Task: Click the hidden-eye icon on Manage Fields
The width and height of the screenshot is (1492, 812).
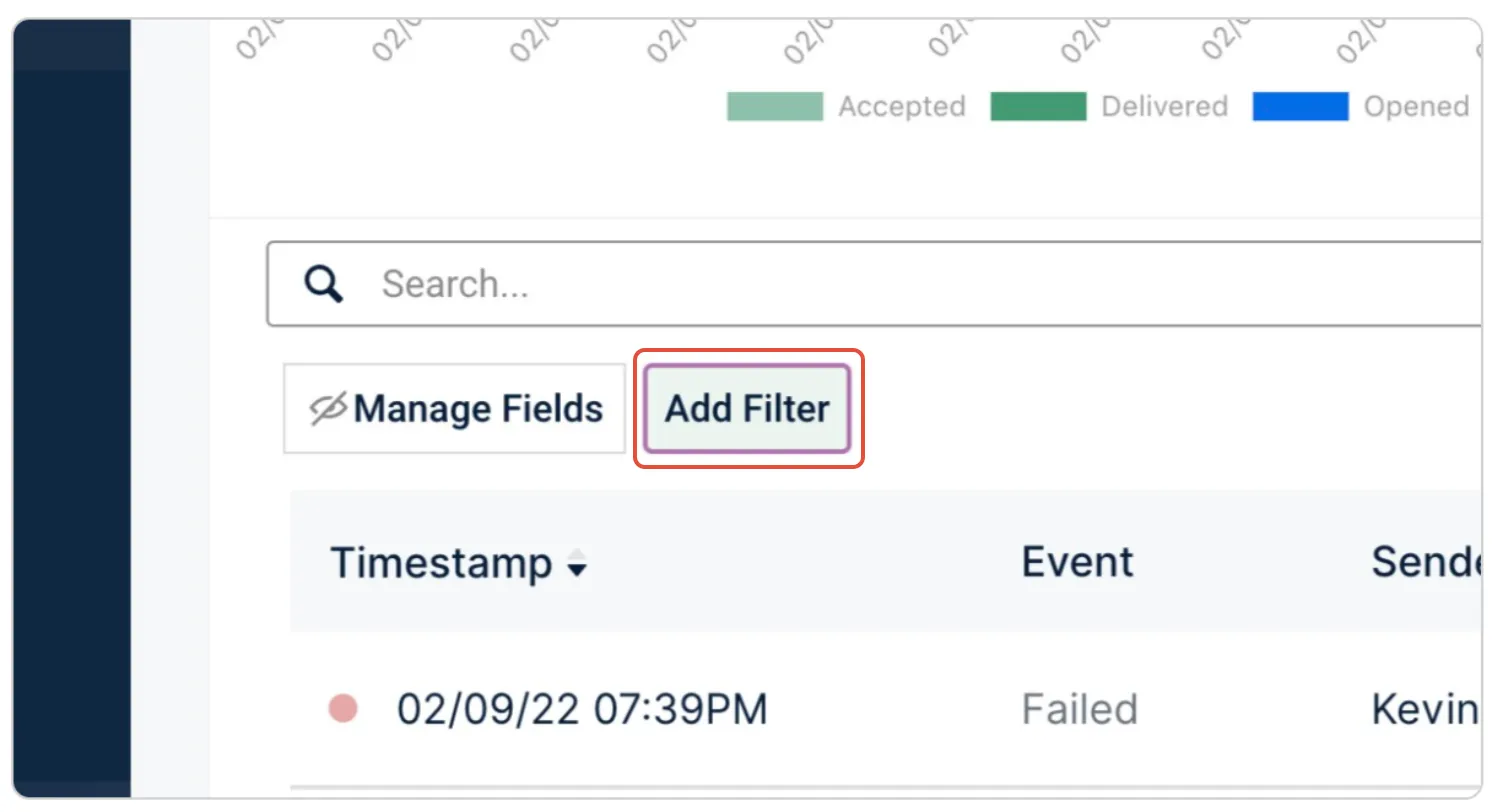Action: [328, 409]
